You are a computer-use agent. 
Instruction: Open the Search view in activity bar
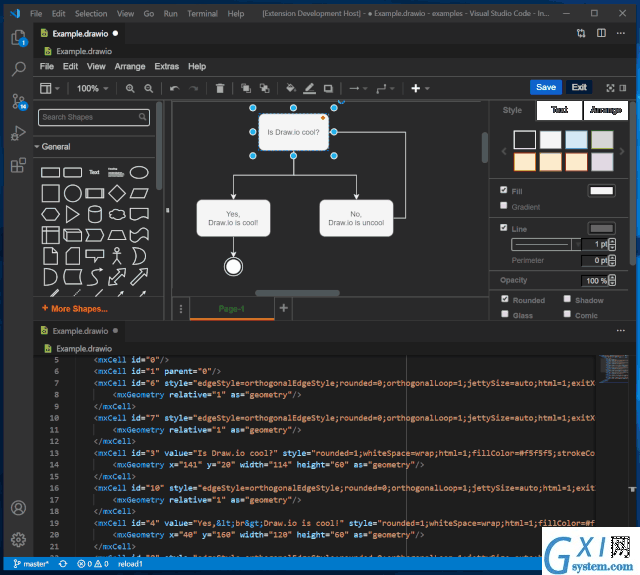(18, 69)
